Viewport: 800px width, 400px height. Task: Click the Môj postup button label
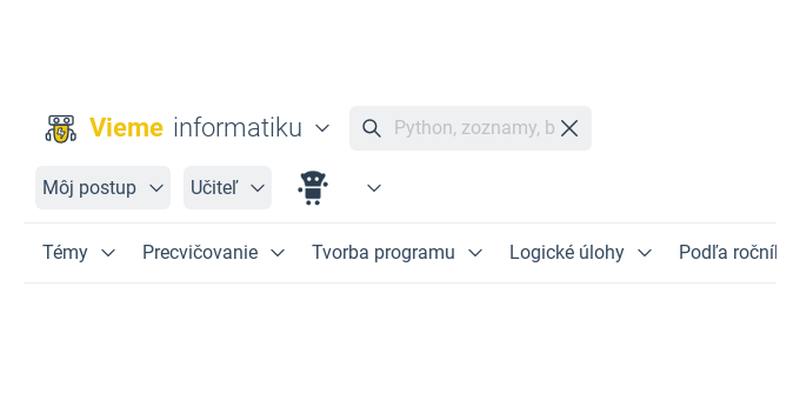click(x=89, y=188)
